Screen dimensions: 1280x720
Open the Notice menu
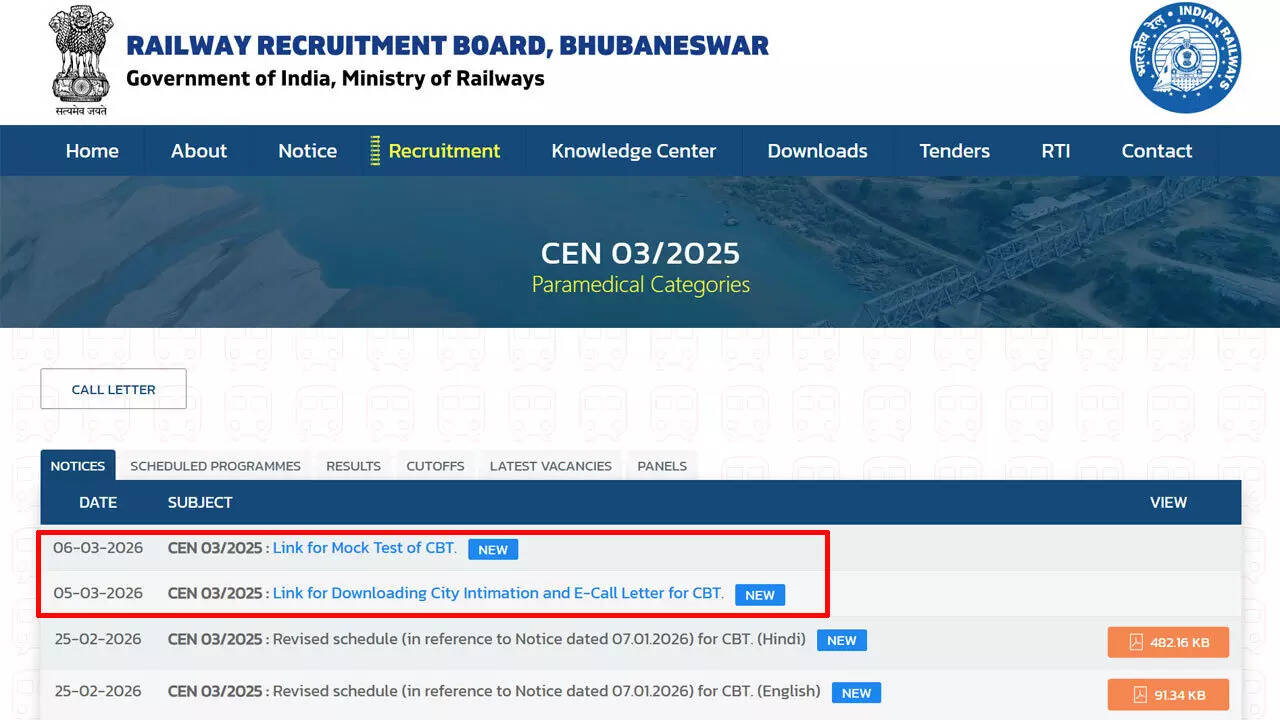coord(306,151)
